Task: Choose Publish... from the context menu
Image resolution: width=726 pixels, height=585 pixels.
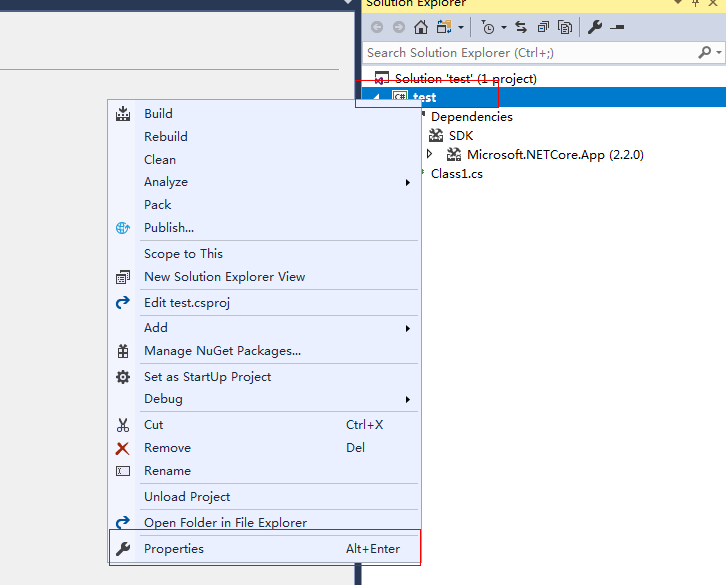Action: click(264, 228)
